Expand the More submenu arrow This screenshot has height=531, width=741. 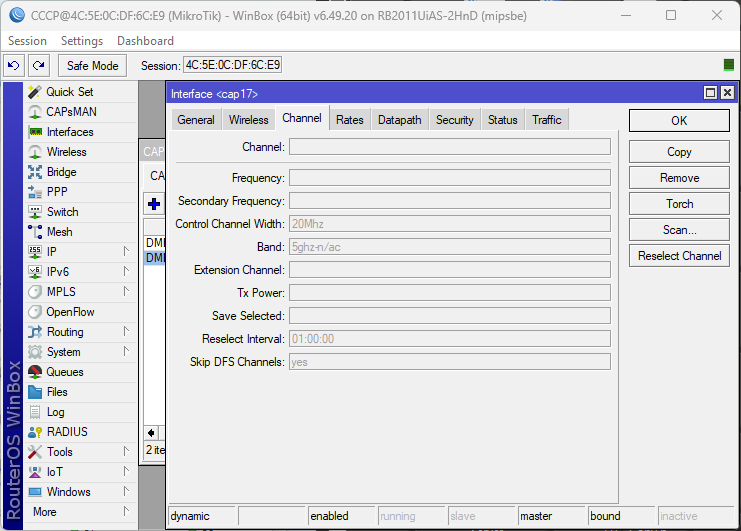pos(126,511)
